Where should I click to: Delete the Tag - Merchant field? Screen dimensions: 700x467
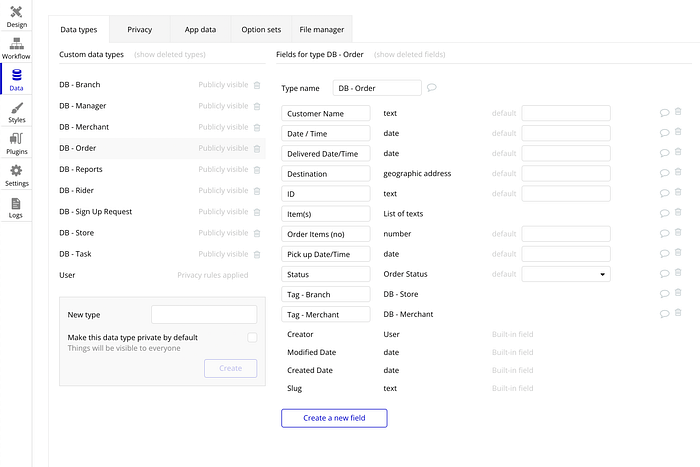click(678, 313)
